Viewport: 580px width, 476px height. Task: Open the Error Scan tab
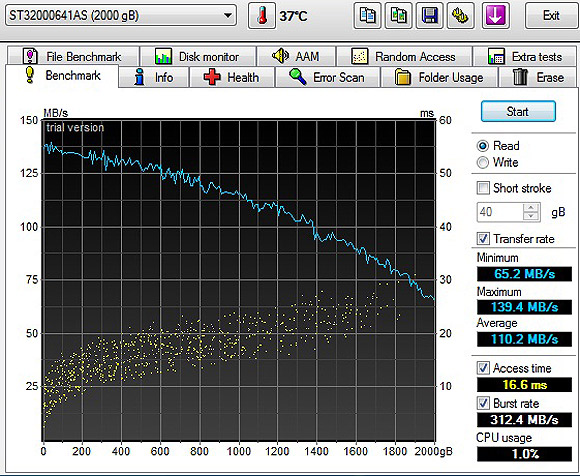coord(327,77)
